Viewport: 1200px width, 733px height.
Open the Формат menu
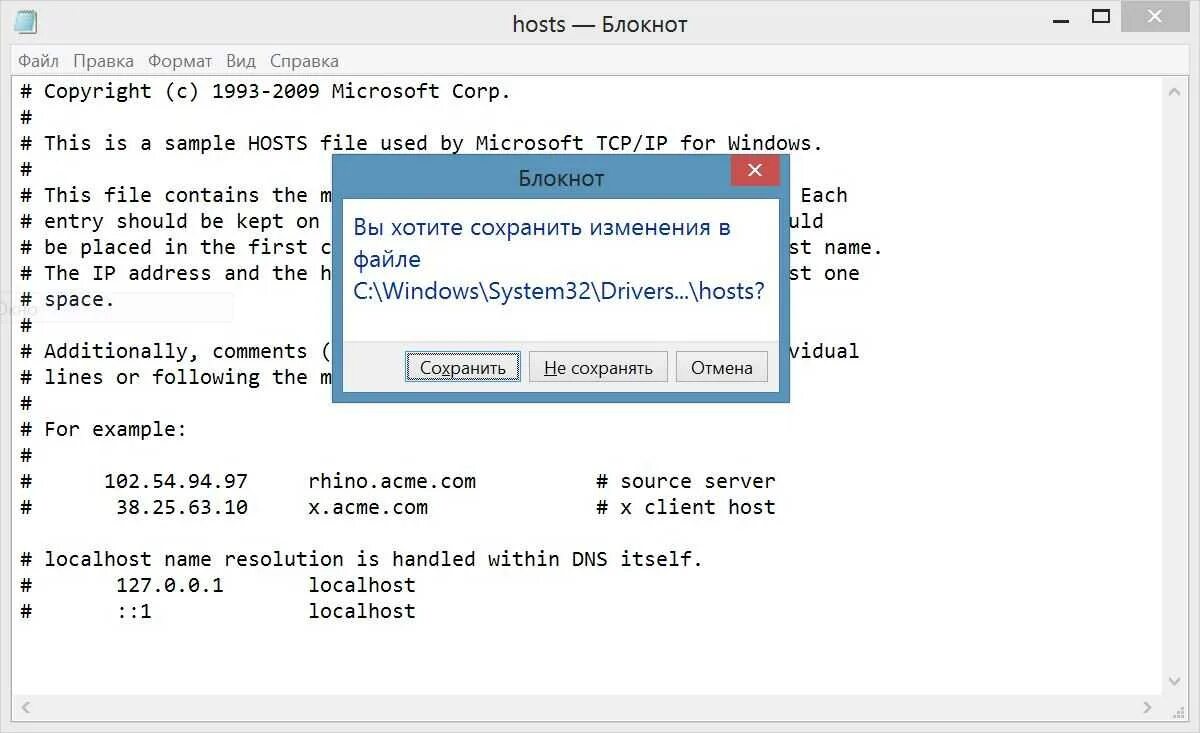pyautogui.click(x=180, y=61)
